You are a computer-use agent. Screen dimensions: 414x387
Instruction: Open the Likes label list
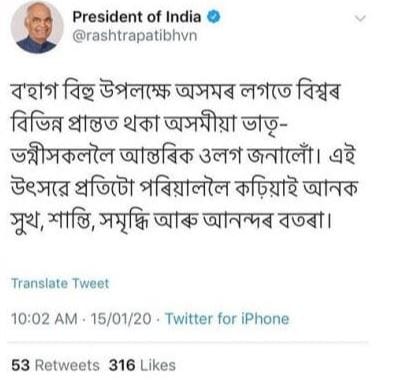pyautogui.click(x=158, y=365)
